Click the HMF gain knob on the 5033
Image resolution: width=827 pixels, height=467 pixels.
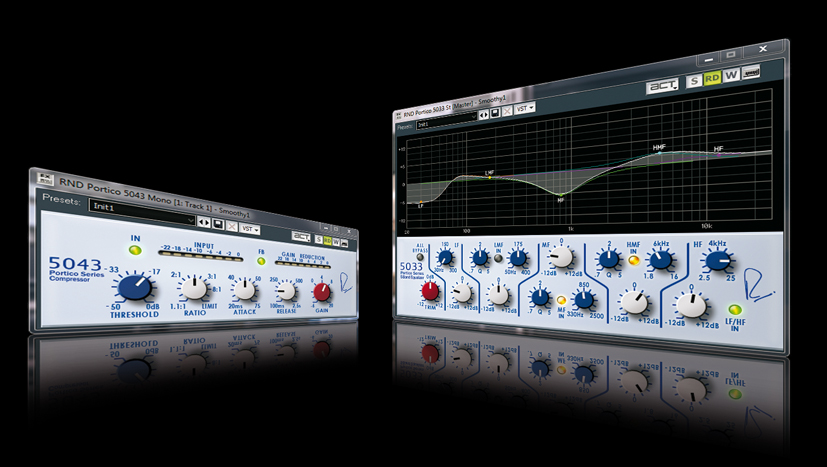click(x=634, y=302)
